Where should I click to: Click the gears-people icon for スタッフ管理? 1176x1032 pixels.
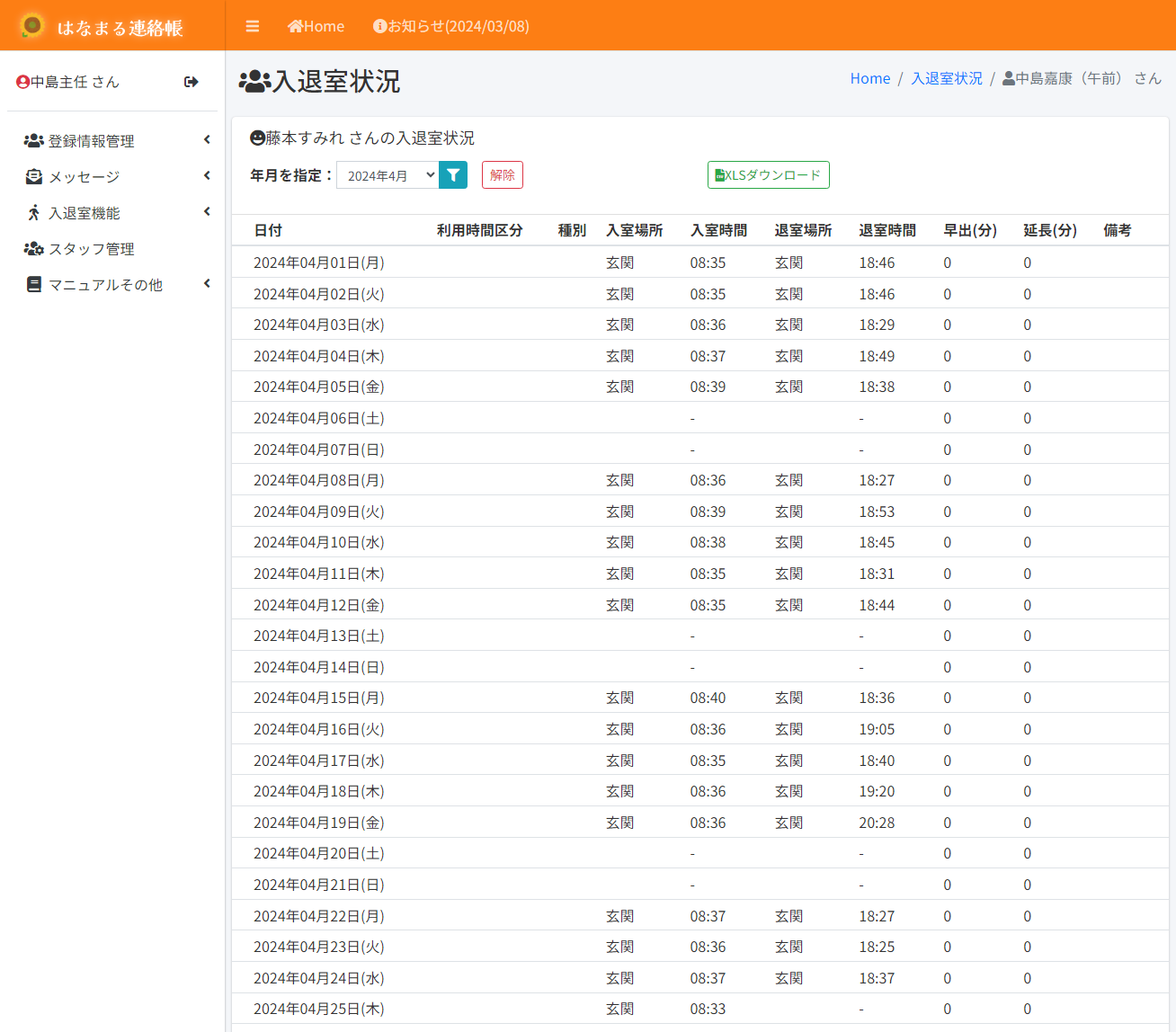(x=34, y=249)
